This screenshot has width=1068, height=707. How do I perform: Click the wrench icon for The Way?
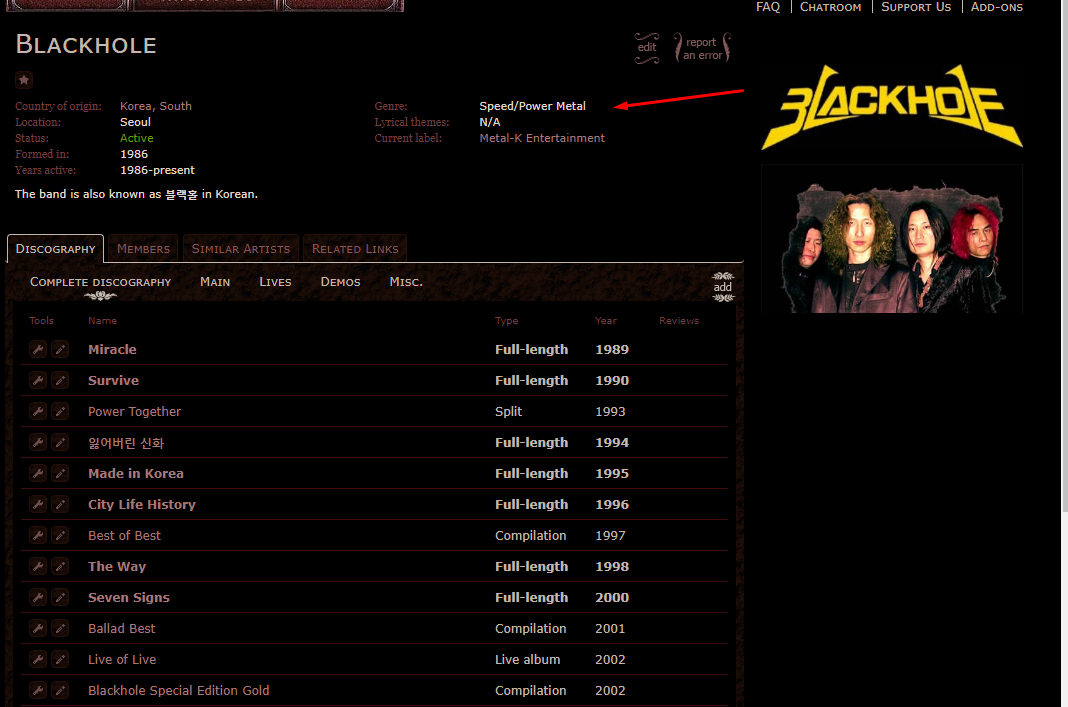point(38,567)
